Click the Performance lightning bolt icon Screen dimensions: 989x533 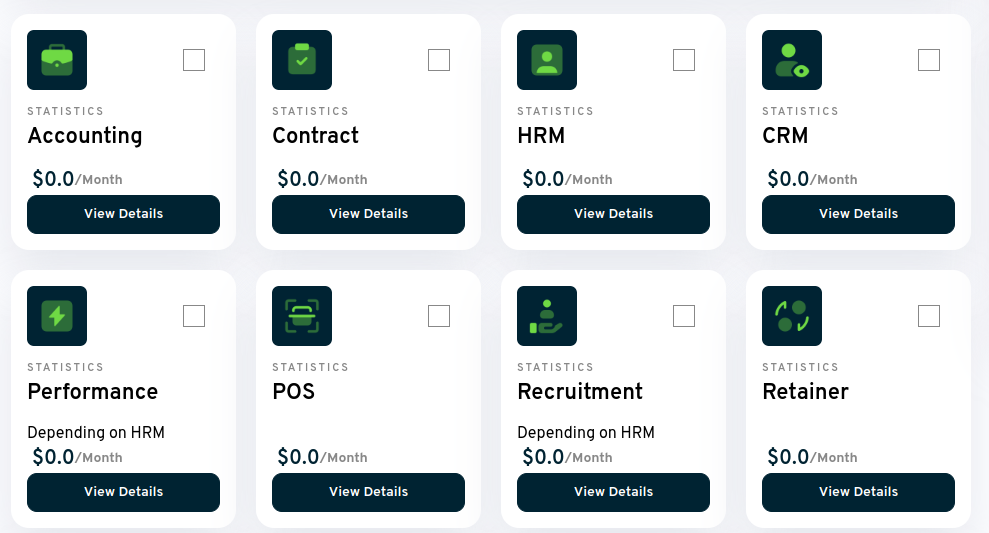point(57,316)
